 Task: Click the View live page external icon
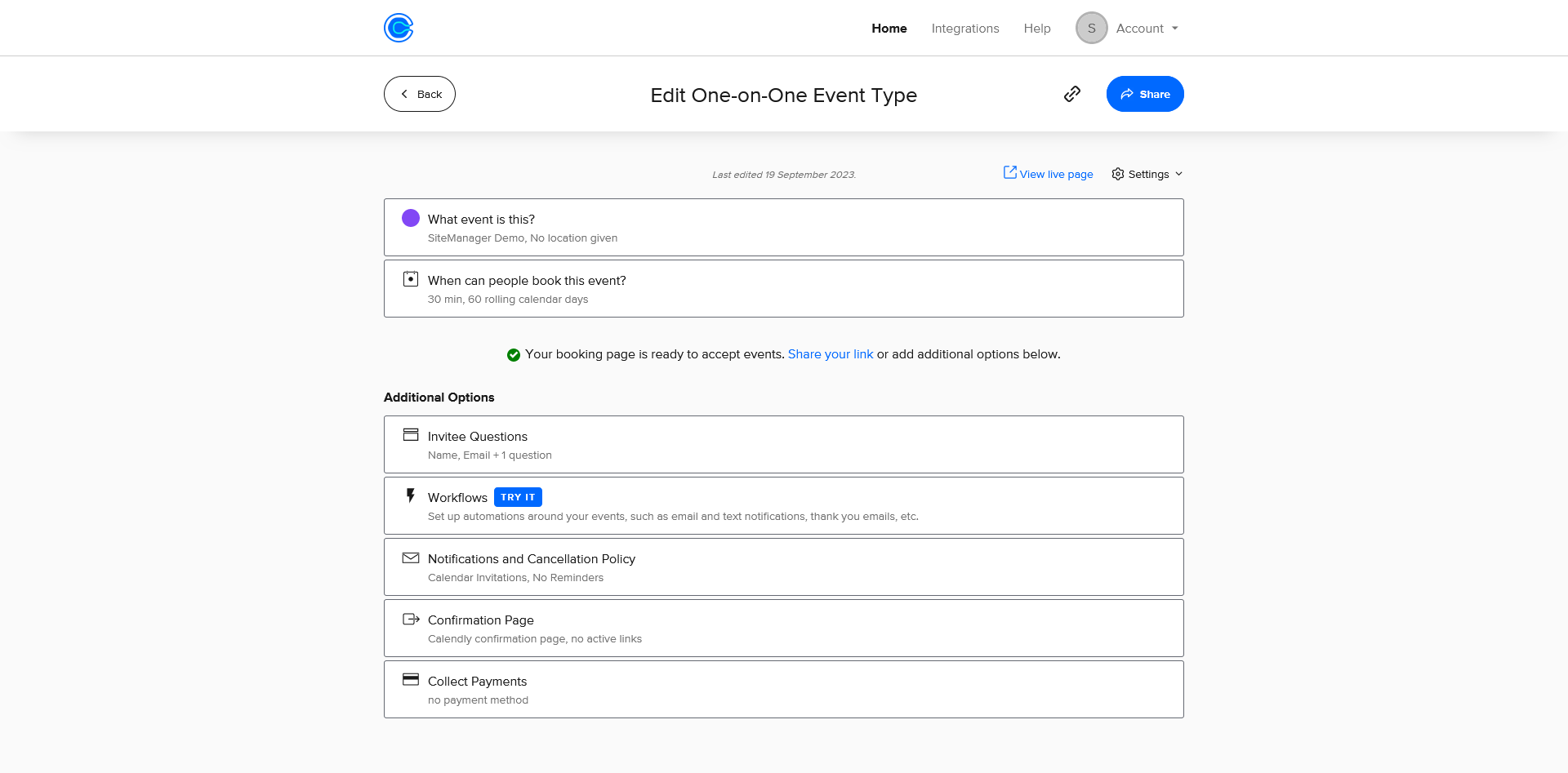(1010, 172)
